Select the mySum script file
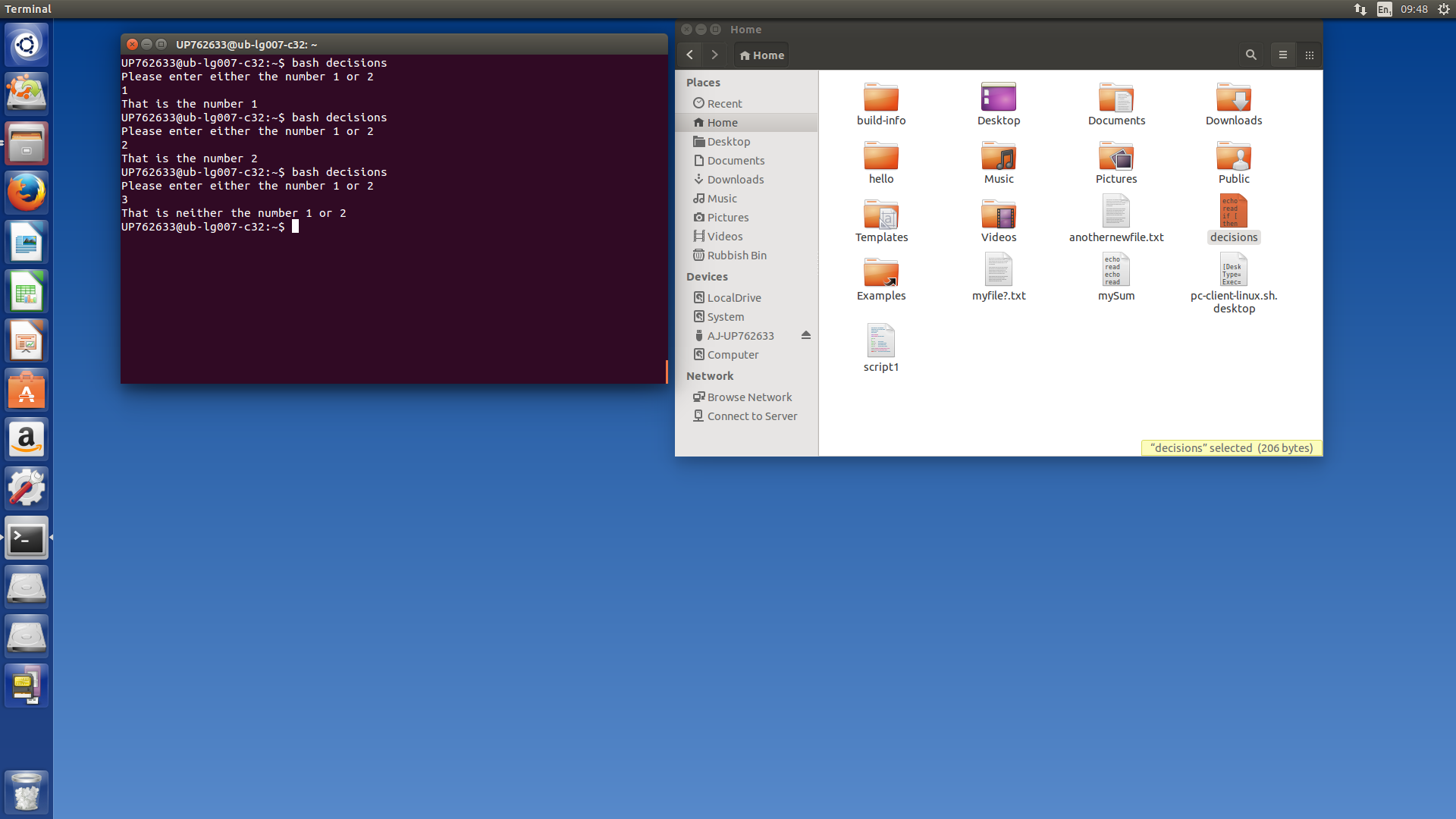 (1116, 277)
